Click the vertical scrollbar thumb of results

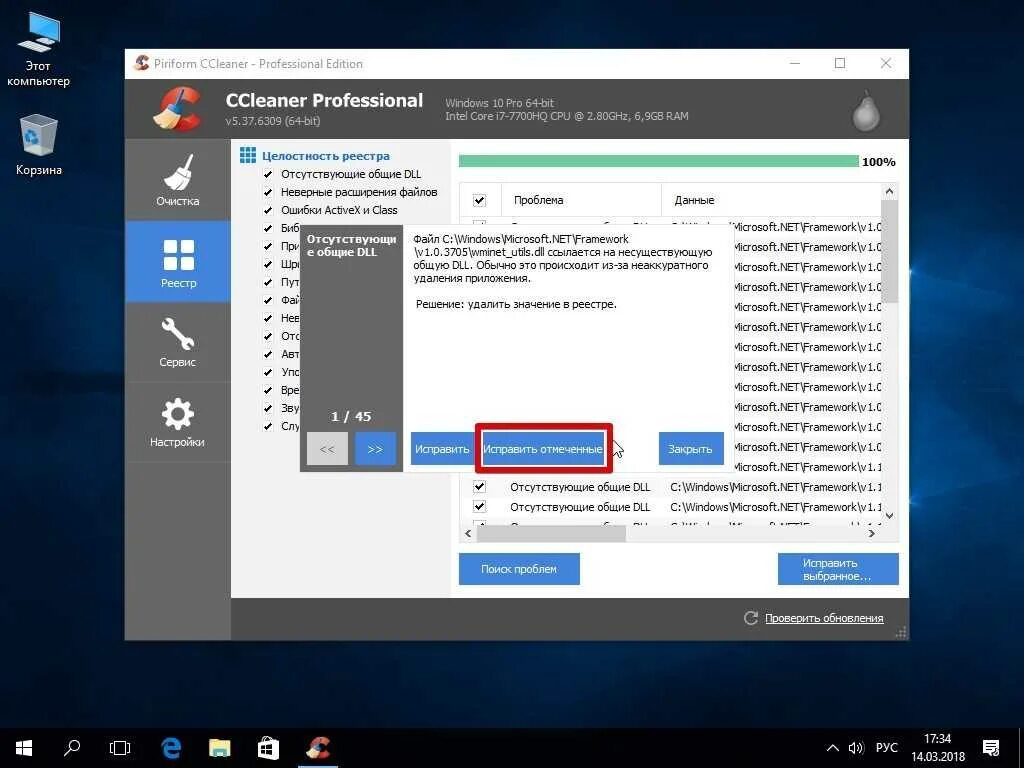[889, 251]
